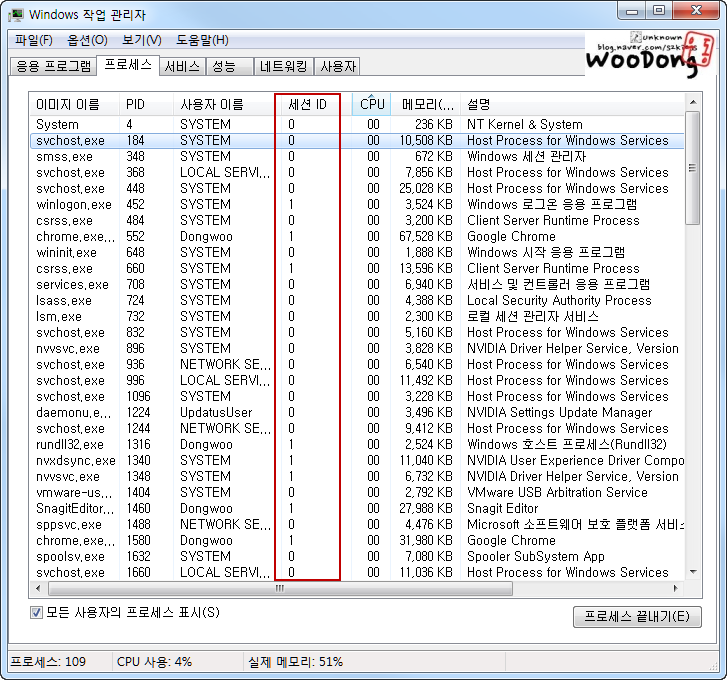
Task: Select the SnagitEditor process row
Action: [357, 508]
